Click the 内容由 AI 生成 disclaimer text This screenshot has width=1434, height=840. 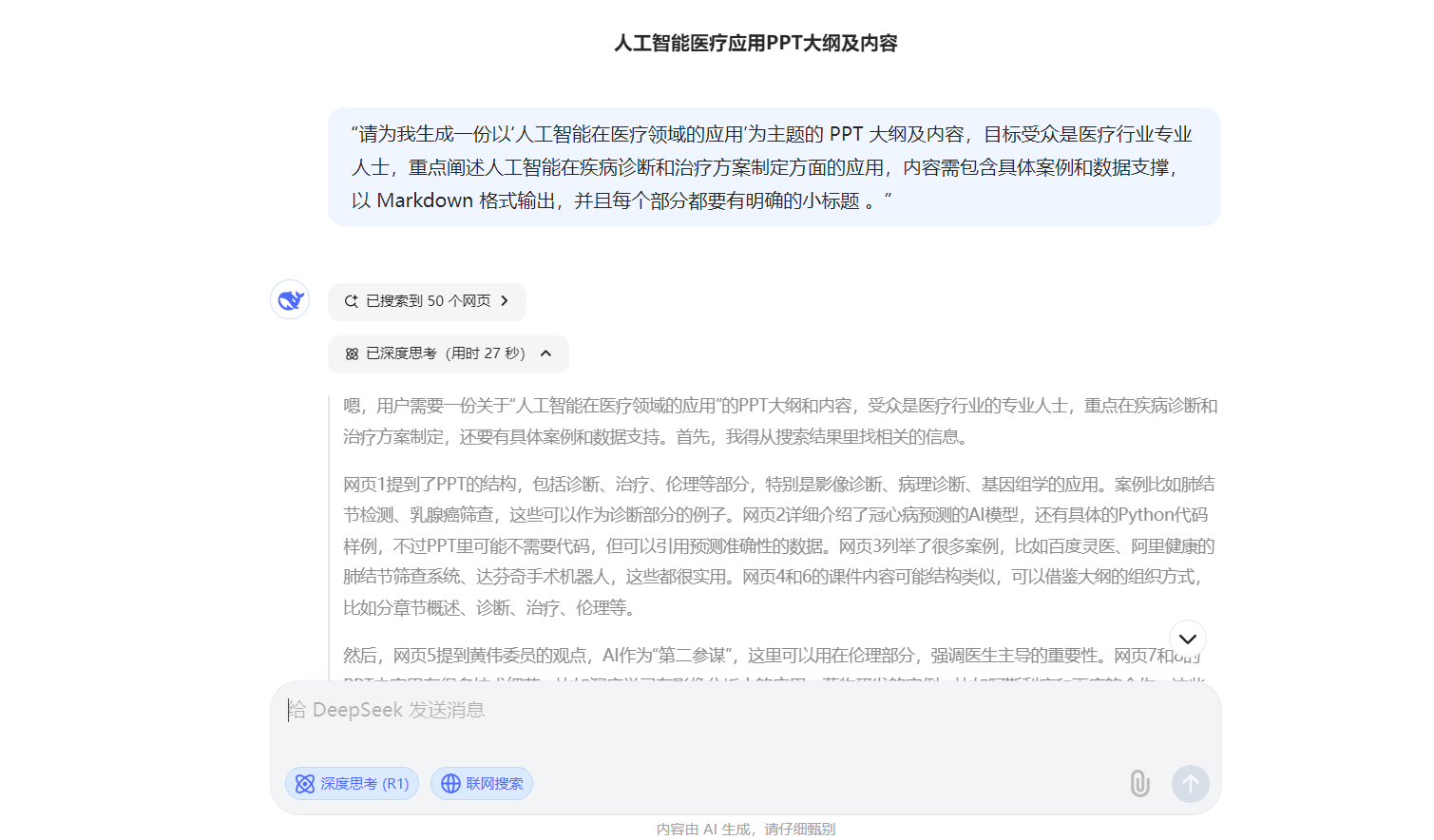point(745,829)
